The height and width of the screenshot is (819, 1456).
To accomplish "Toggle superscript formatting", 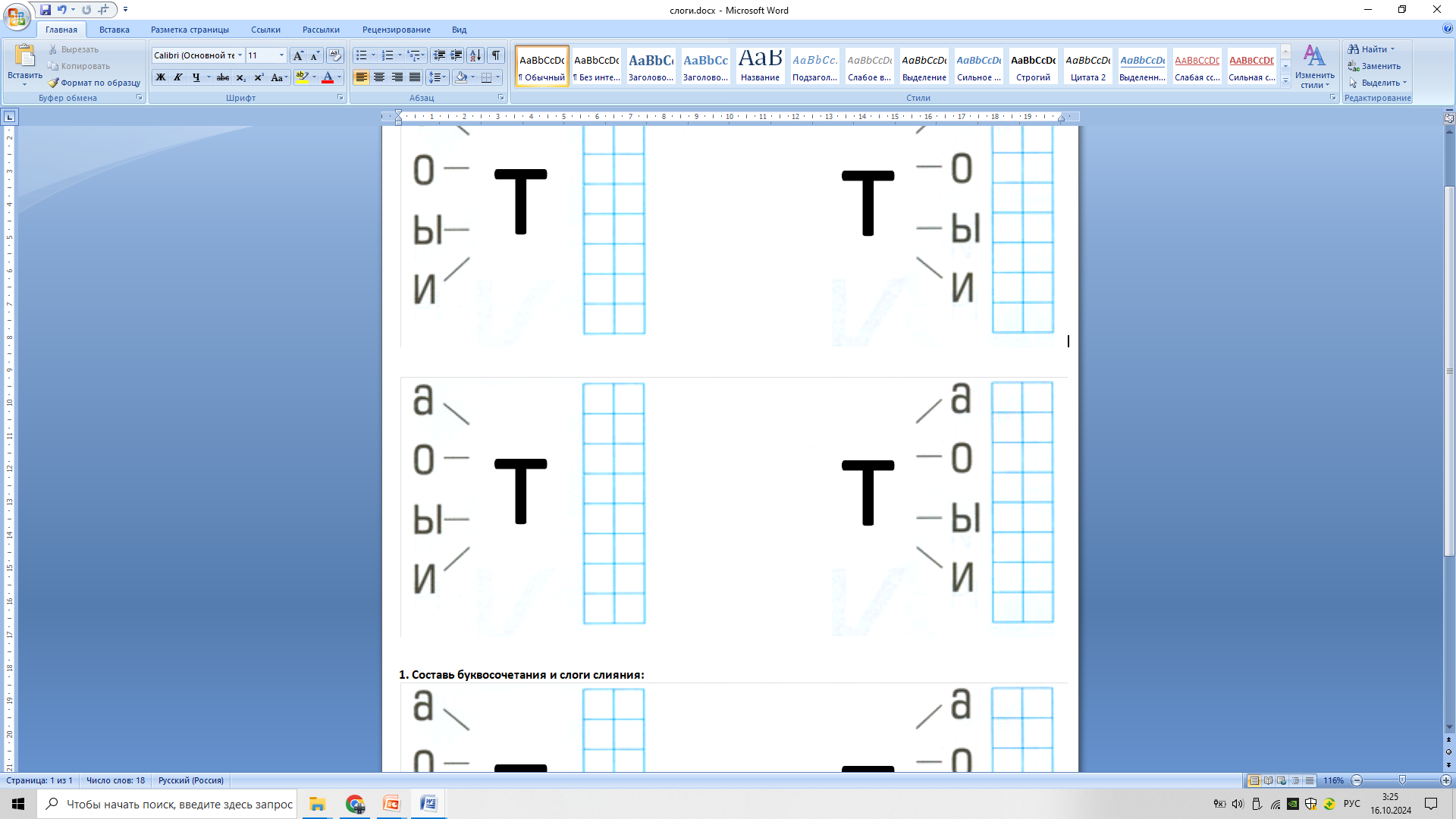I will [259, 77].
